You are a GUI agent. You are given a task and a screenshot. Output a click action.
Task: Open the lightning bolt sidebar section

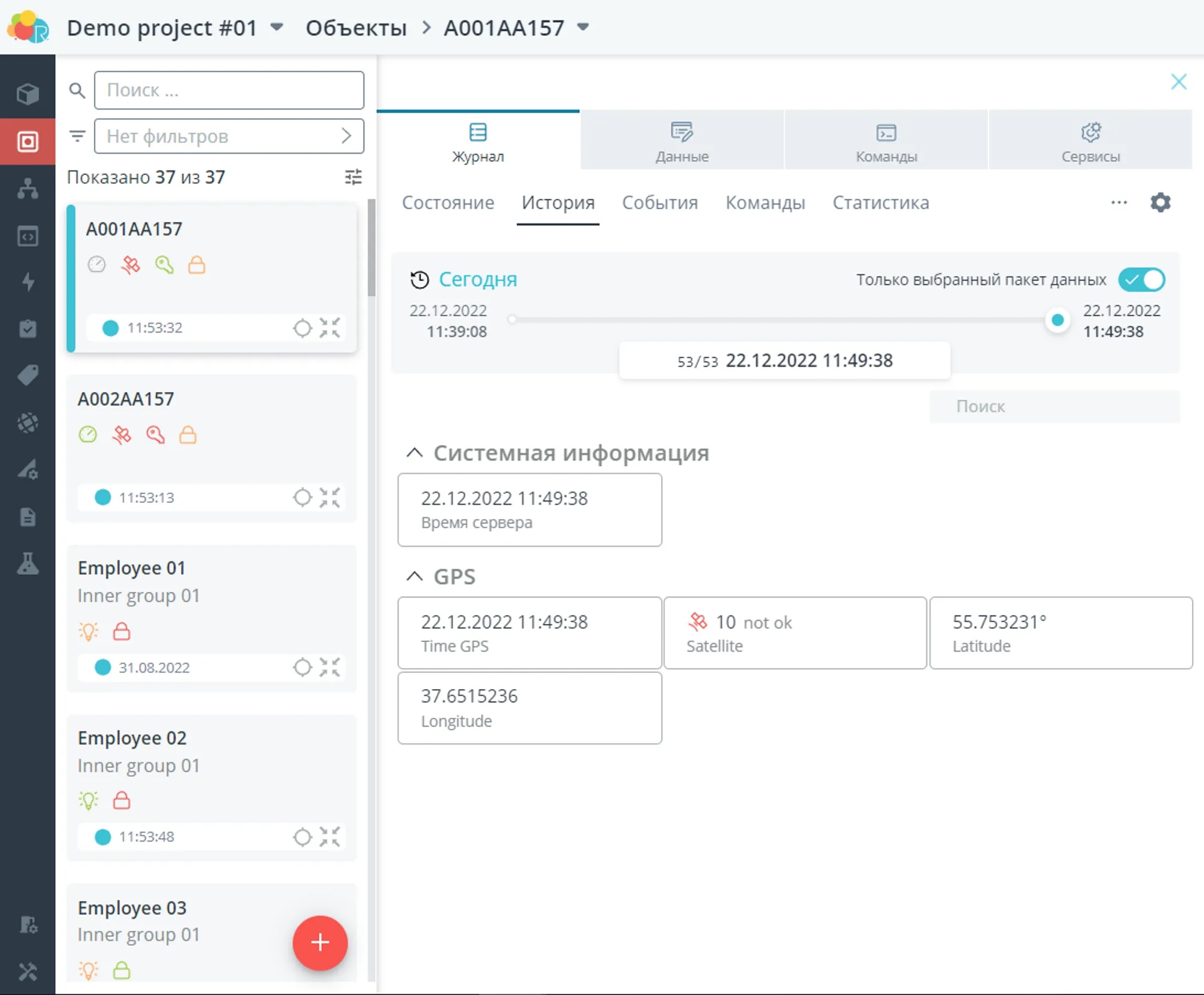[28, 282]
